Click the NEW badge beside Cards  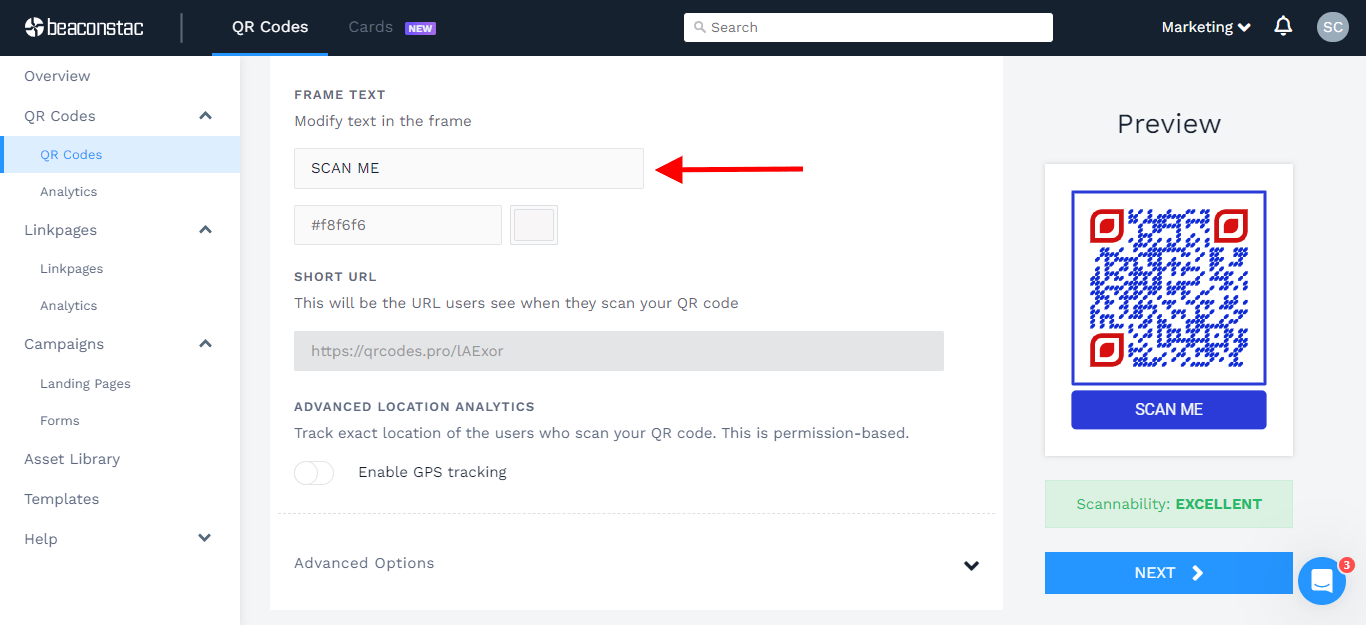(420, 28)
